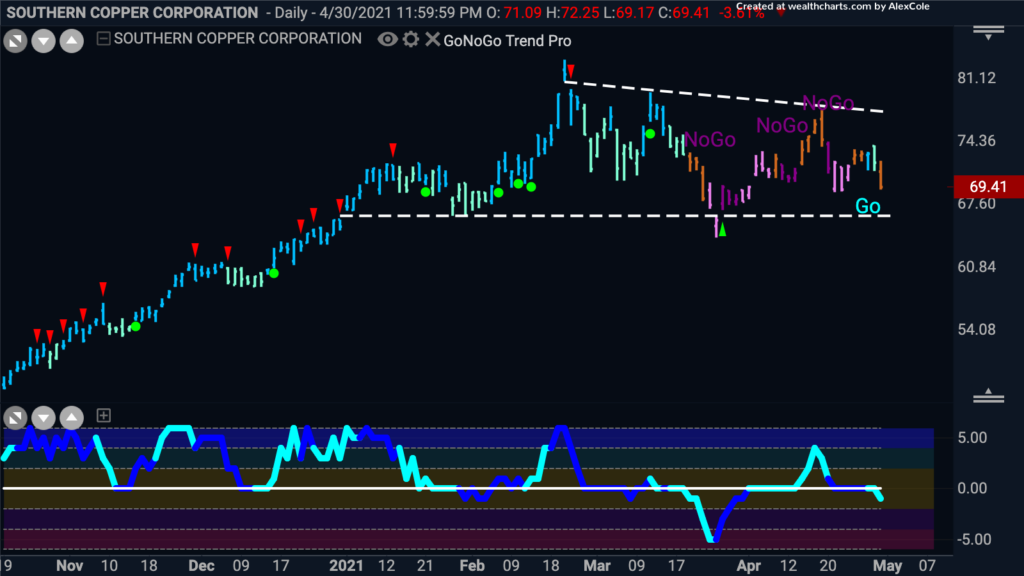Toggle the GoNoGo Trend indicator's eye icon
The width and height of the screenshot is (1024, 576).
click(387, 40)
